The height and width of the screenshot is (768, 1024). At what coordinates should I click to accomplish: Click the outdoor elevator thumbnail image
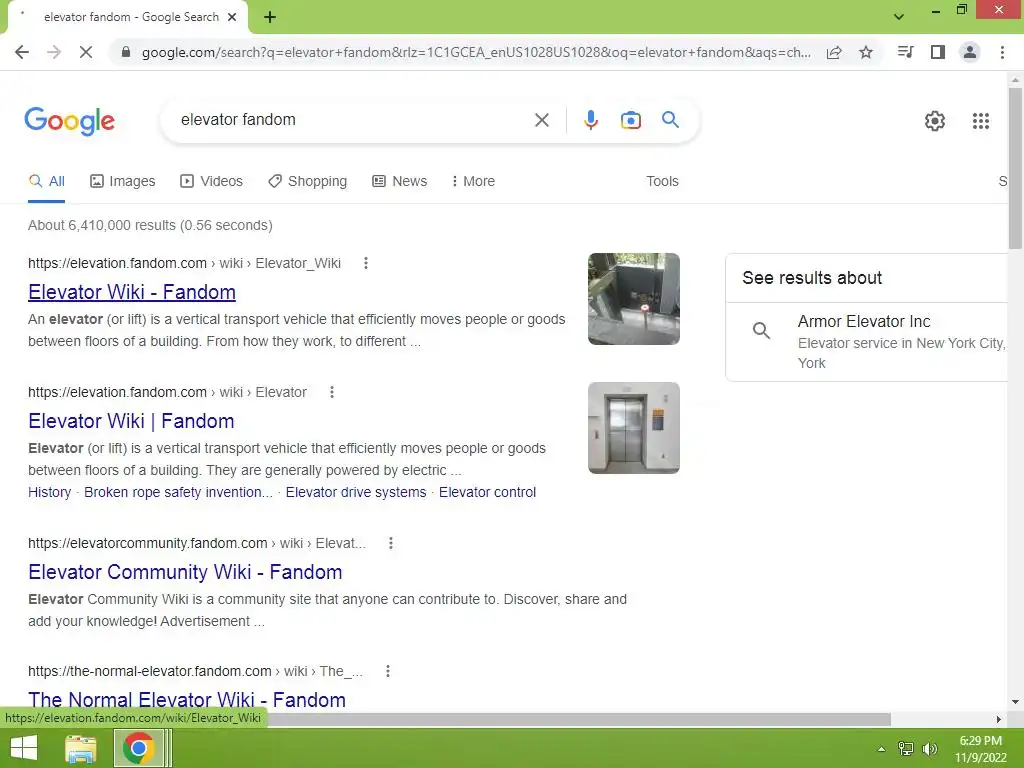pos(633,299)
